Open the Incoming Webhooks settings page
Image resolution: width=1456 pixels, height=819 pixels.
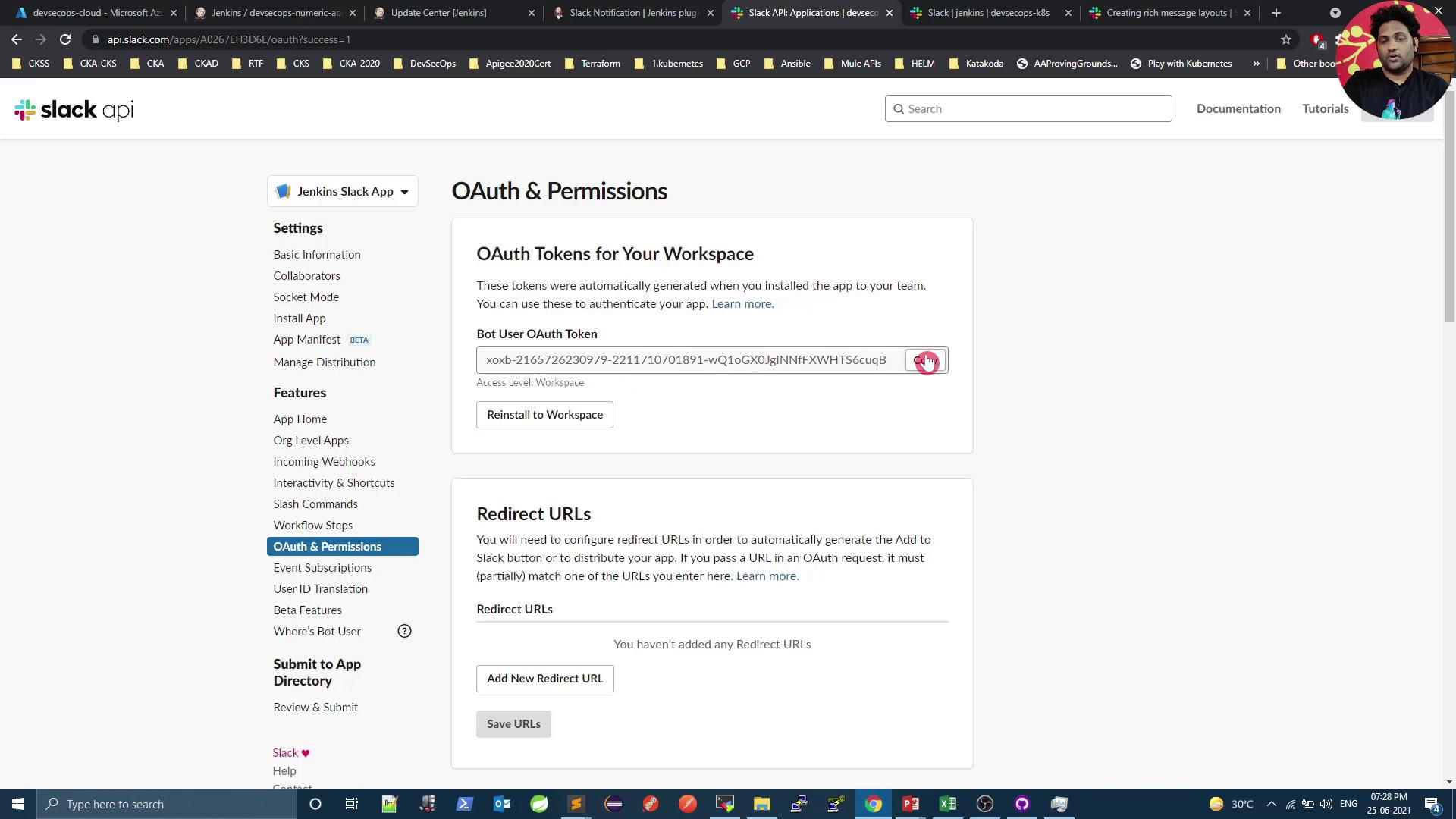[x=324, y=461]
